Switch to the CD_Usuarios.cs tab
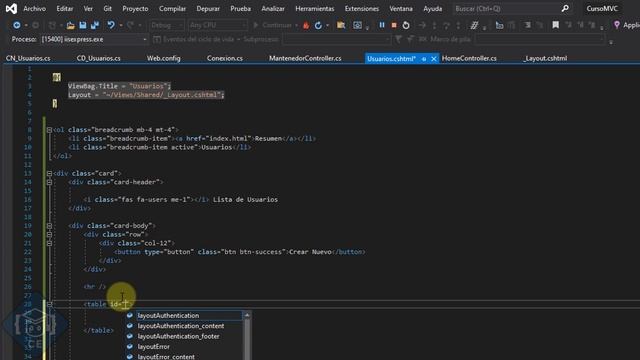Image resolution: width=640 pixels, height=360 pixels. click(98, 58)
